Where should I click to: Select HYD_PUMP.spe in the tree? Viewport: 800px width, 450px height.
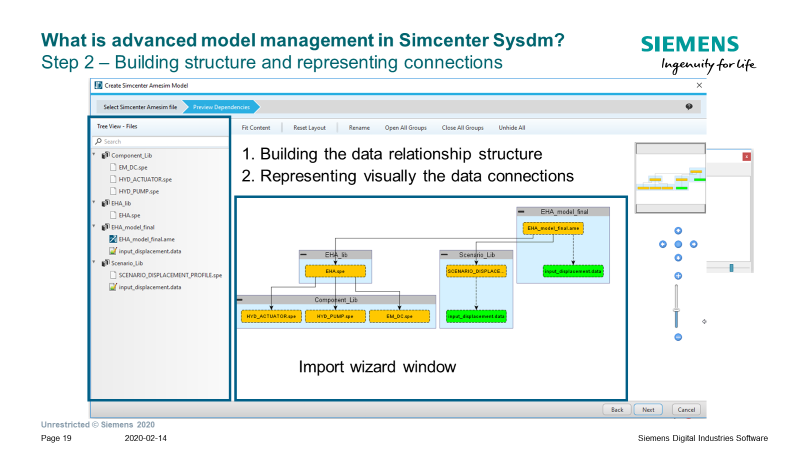(x=139, y=191)
